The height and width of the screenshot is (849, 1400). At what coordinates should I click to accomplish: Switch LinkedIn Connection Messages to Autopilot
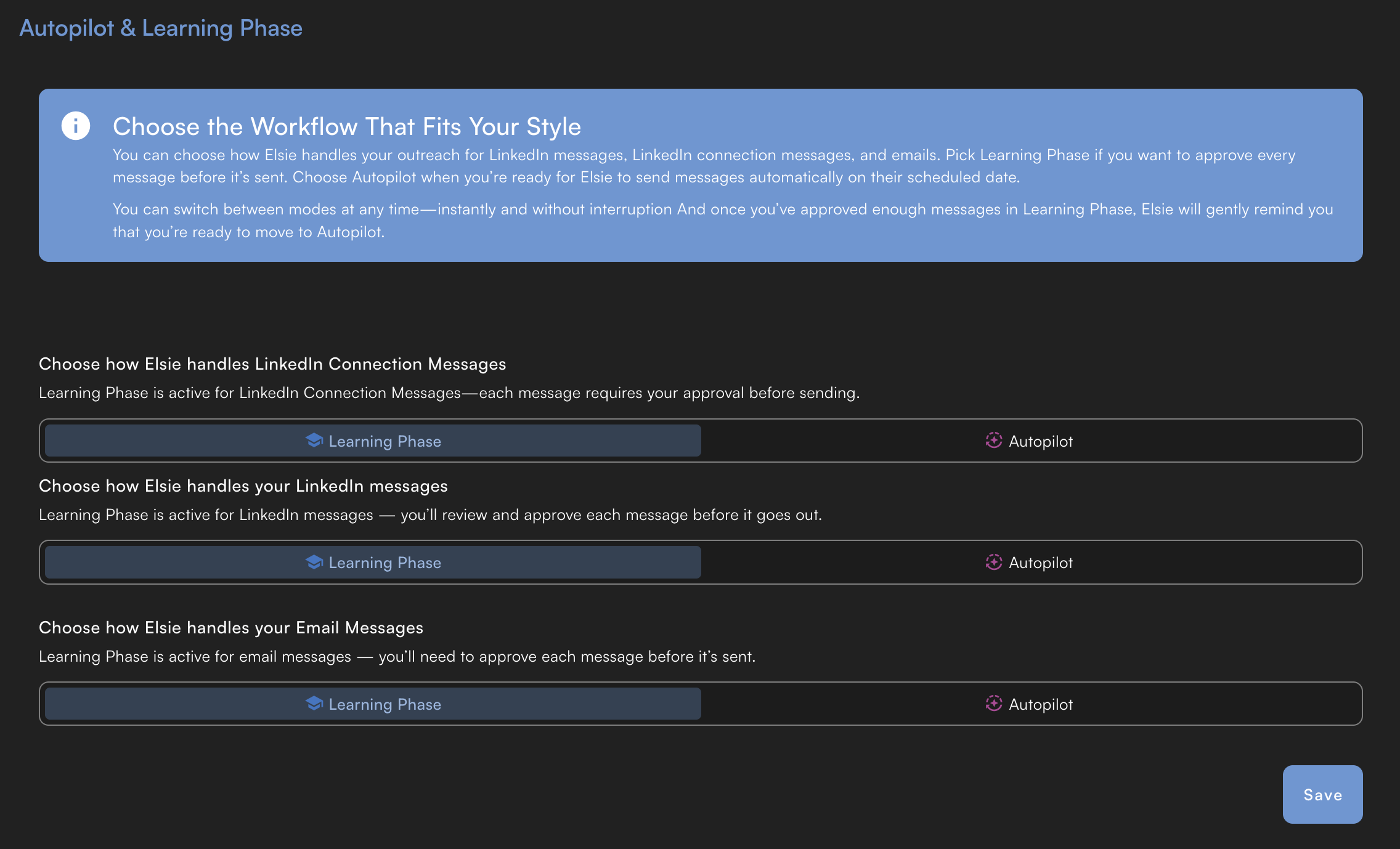(x=1029, y=441)
